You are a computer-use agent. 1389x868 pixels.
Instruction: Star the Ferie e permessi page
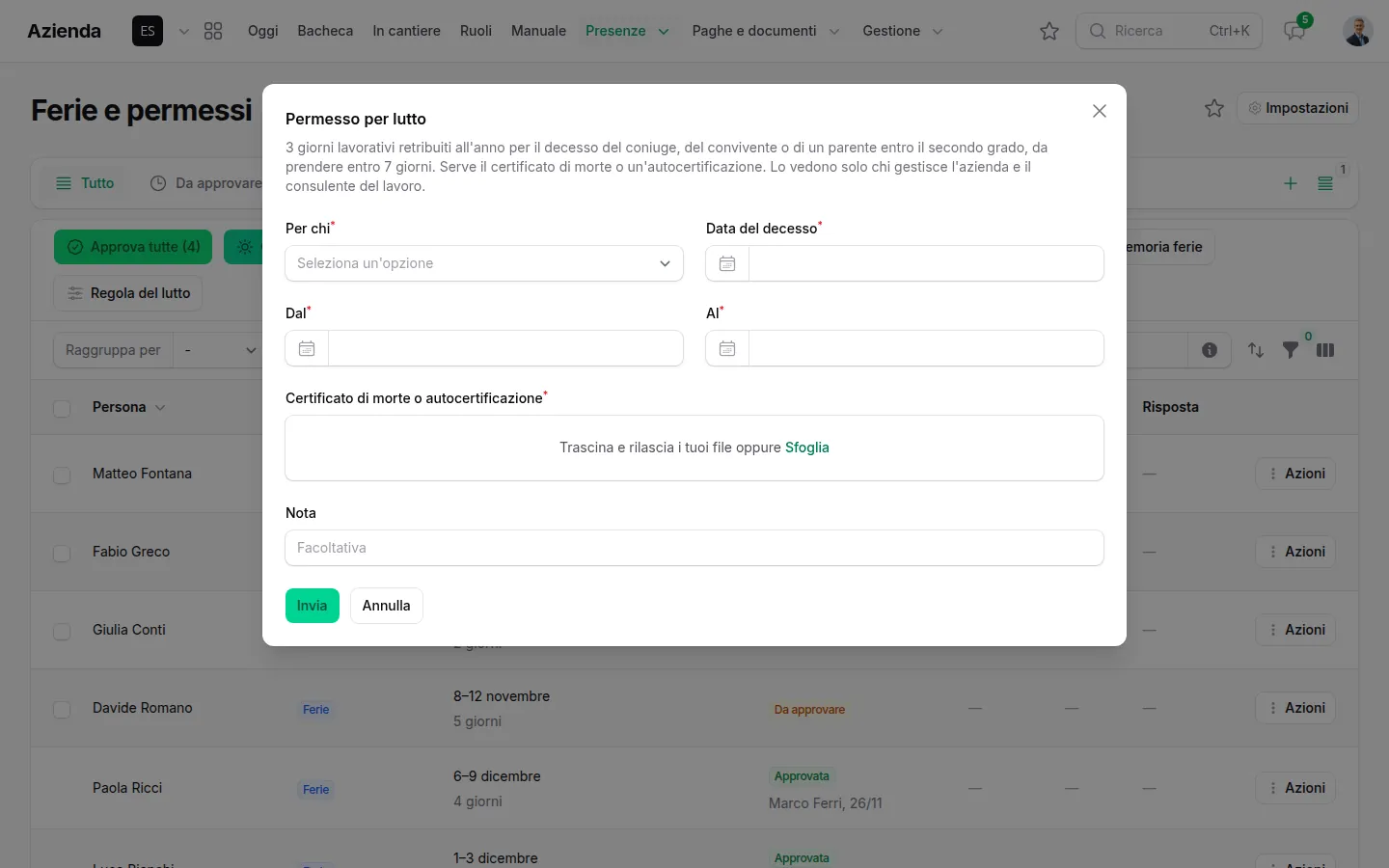tap(1214, 108)
